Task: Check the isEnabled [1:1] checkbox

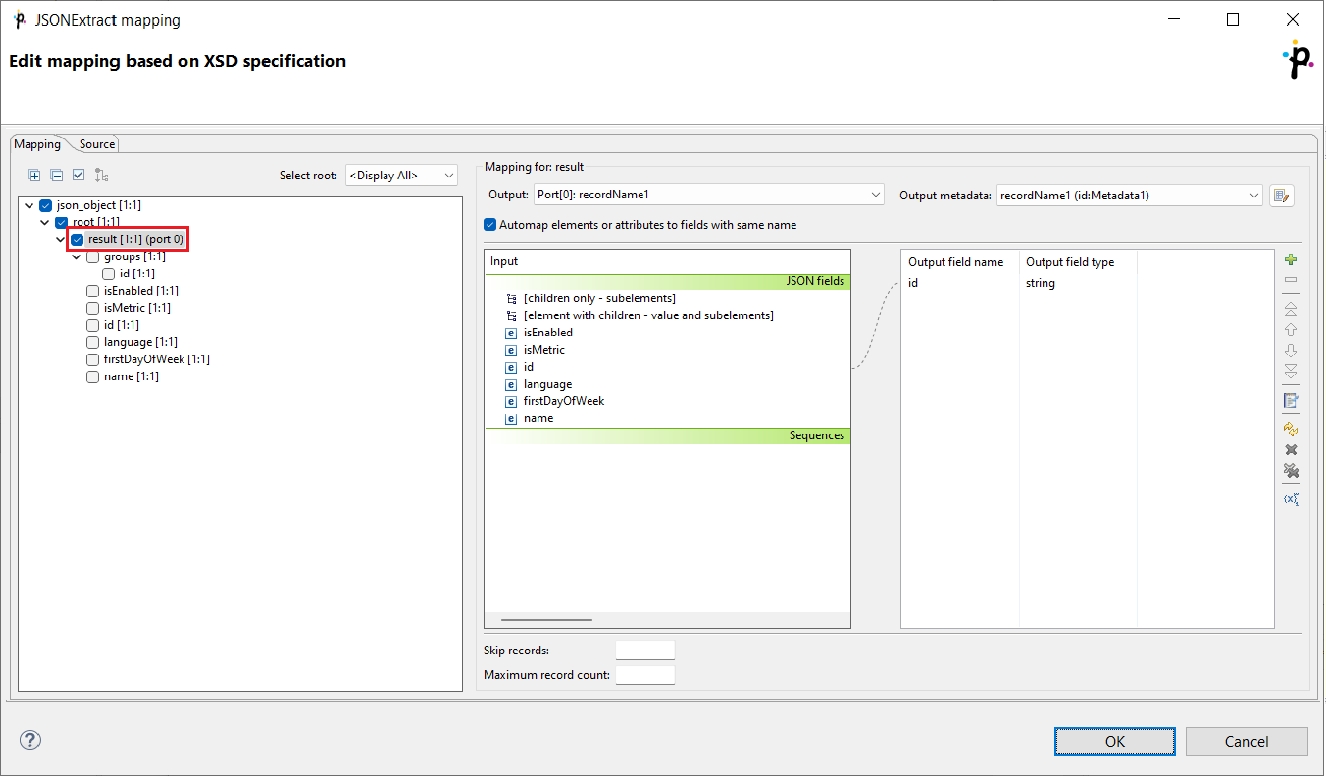Action: (x=93, y=291)
